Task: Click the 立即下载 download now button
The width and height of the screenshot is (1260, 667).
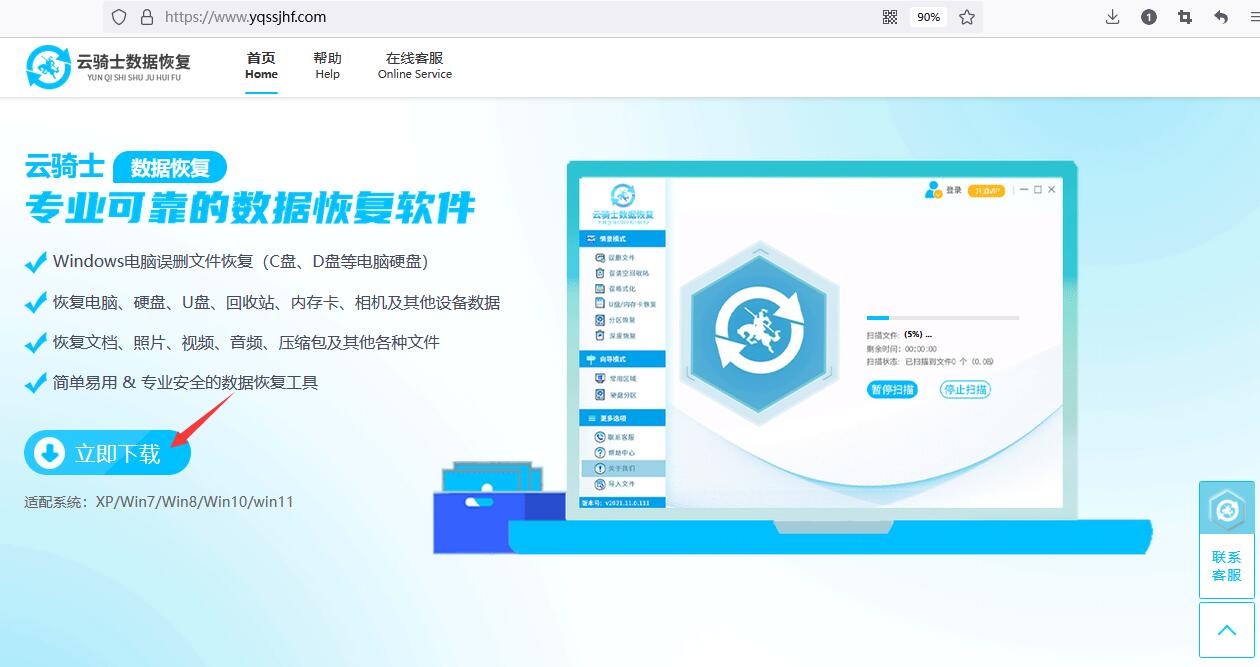Action: pyautogui.click(x=106, y=452)
